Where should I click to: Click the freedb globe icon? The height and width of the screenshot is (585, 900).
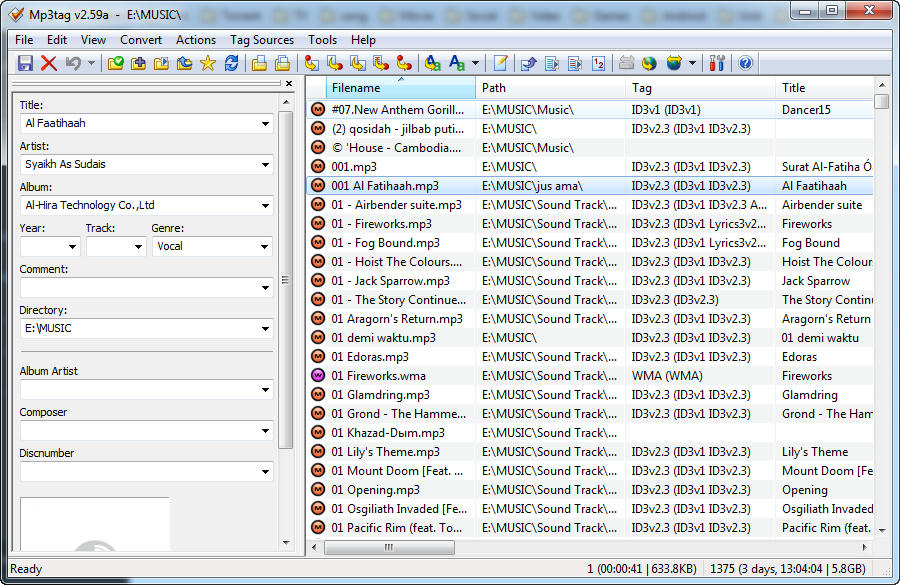click(x=649, y=63)
